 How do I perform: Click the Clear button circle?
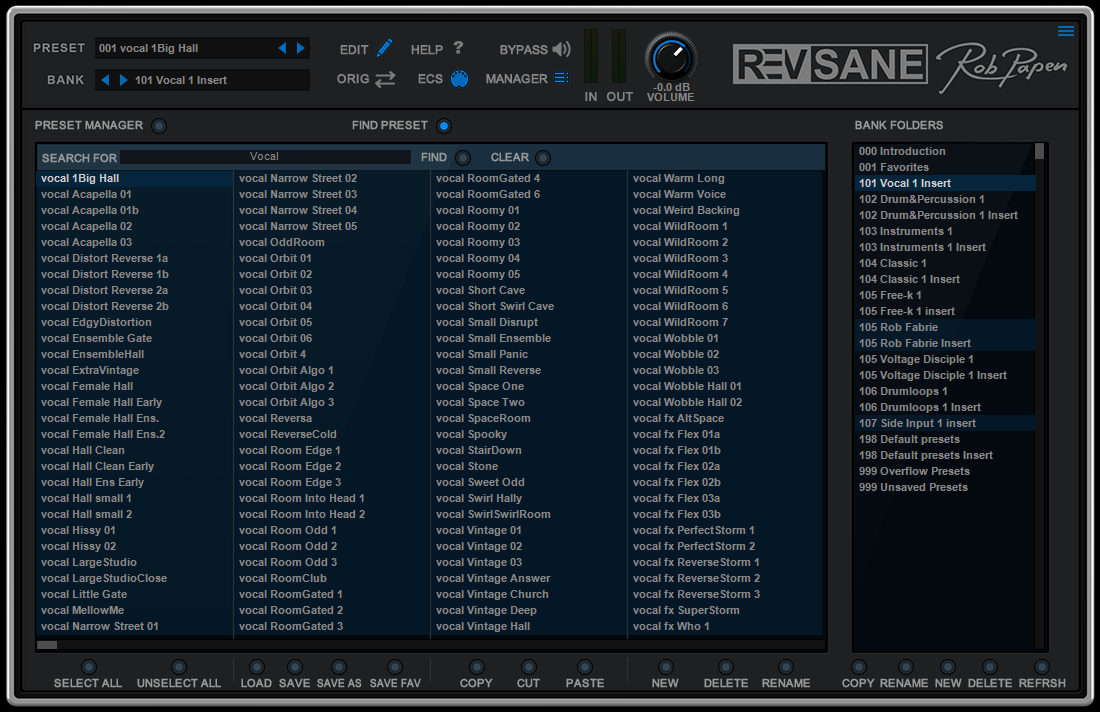click(x=543, y=158)
